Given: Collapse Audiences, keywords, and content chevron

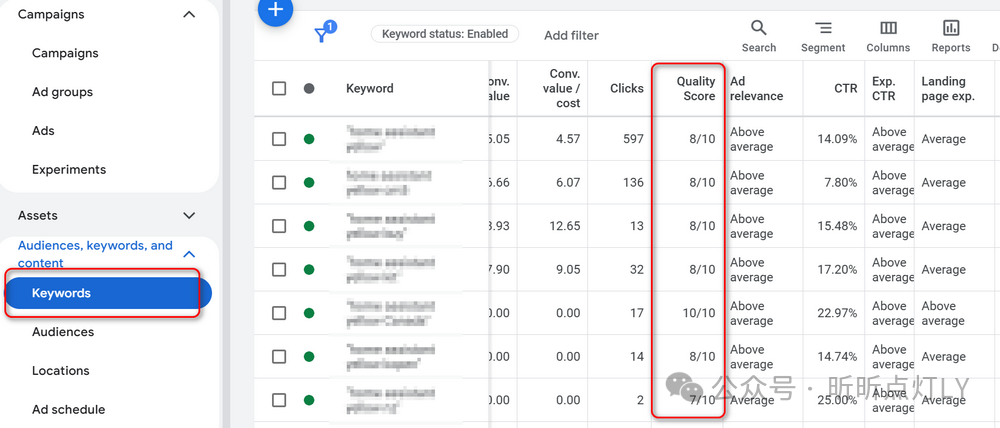Looking at the screenshot, I should 189,254.
